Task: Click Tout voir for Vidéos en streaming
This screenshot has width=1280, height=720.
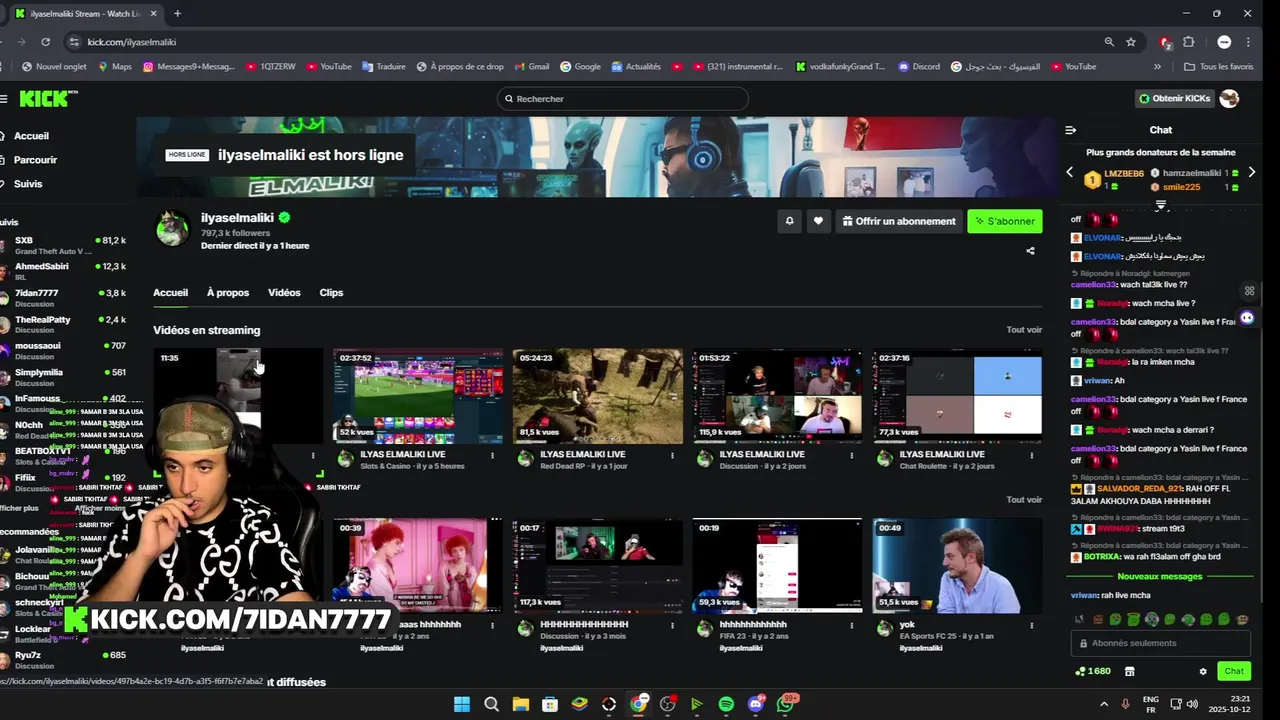Action: [1024, 330]
